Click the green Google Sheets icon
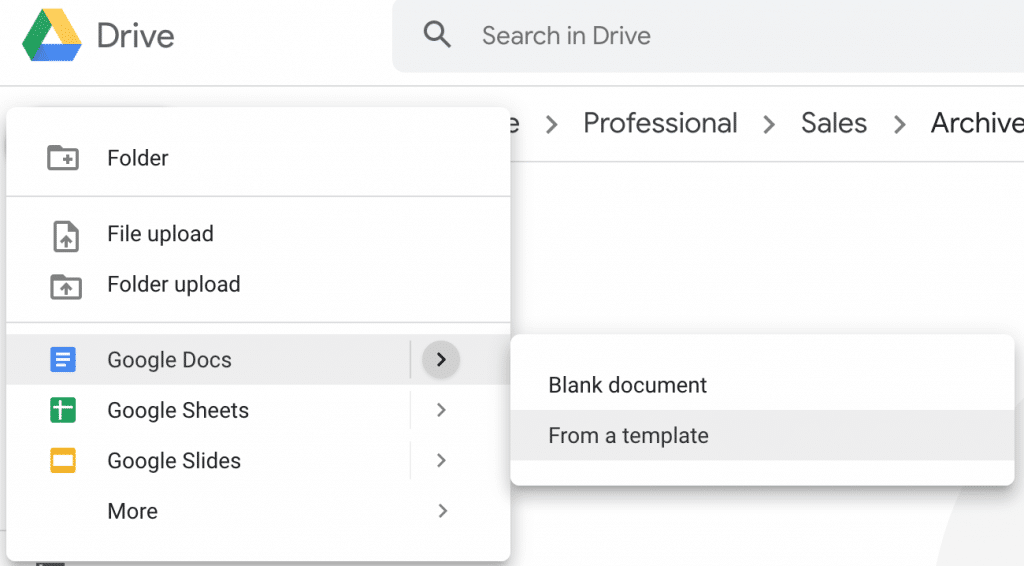Image resolution: width=1024 pixels, height=566 pixels. (x=63, y=410)
